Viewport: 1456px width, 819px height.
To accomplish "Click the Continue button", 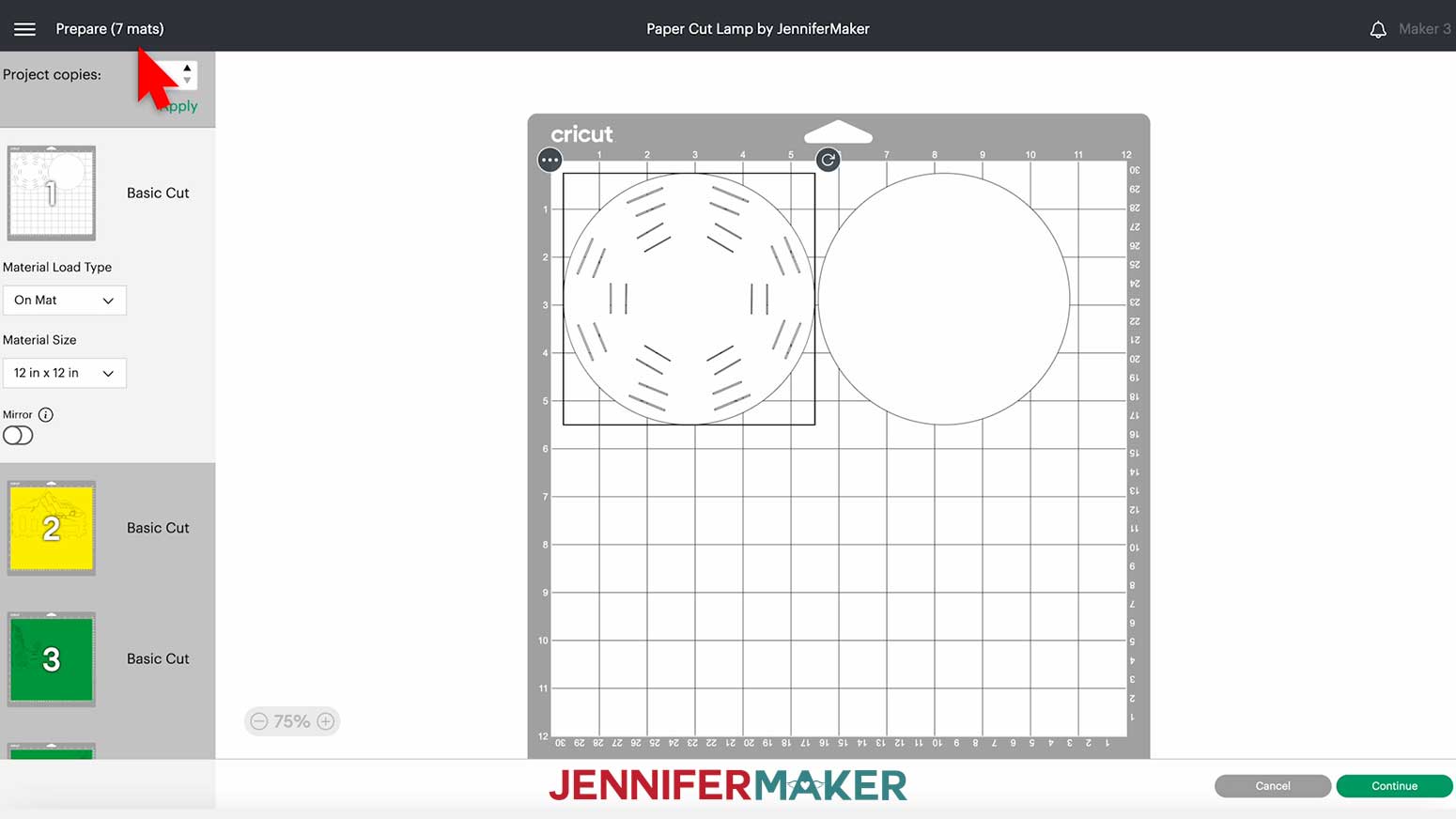I will point(1394,786).
